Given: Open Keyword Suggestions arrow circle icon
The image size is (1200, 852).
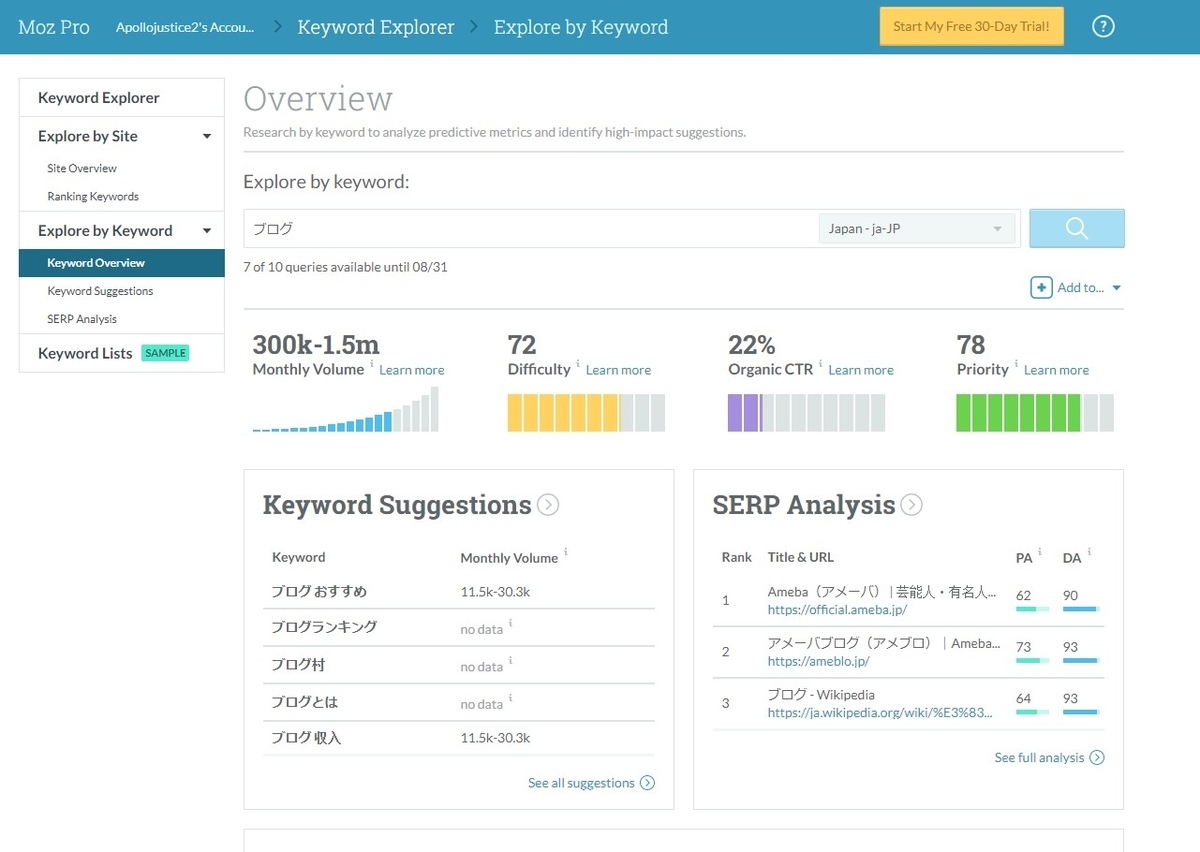Looking at the screenshot, I should (x=548, y=505).
